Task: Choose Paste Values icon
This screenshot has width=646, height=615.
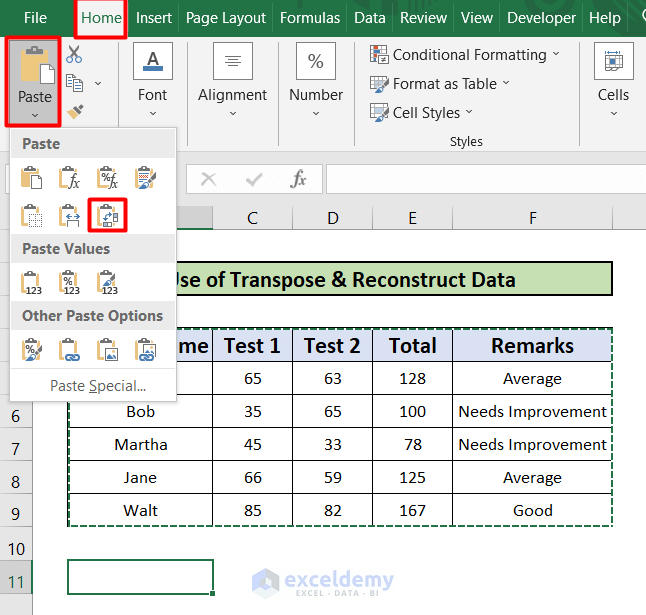Action: 32,283
